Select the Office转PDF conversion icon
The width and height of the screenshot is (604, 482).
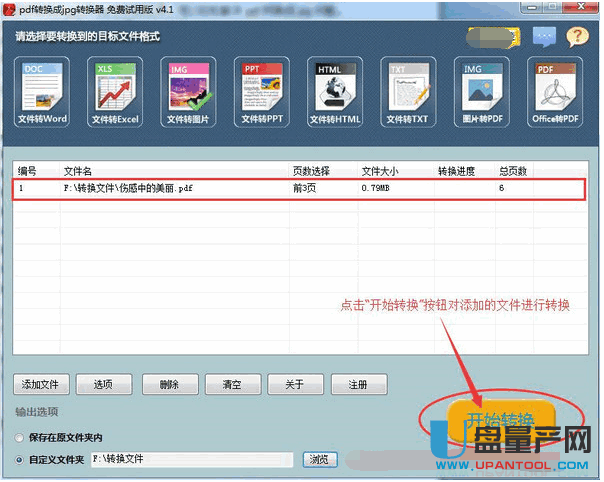[556, 92]
